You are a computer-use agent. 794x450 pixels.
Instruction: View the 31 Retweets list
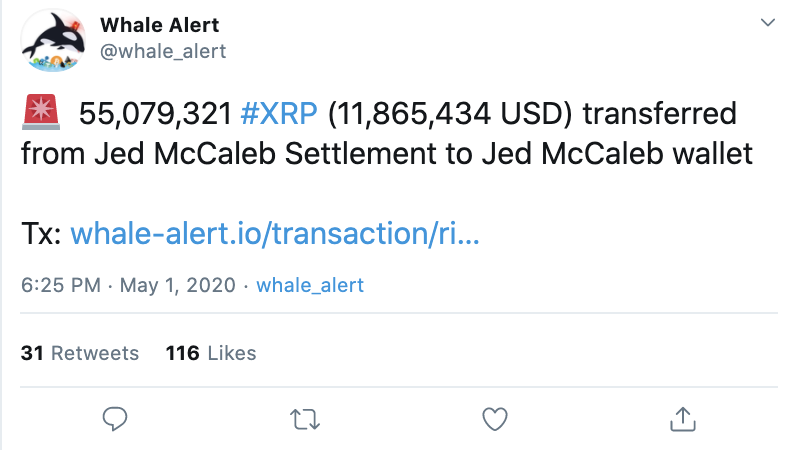(x=80, y=353)
